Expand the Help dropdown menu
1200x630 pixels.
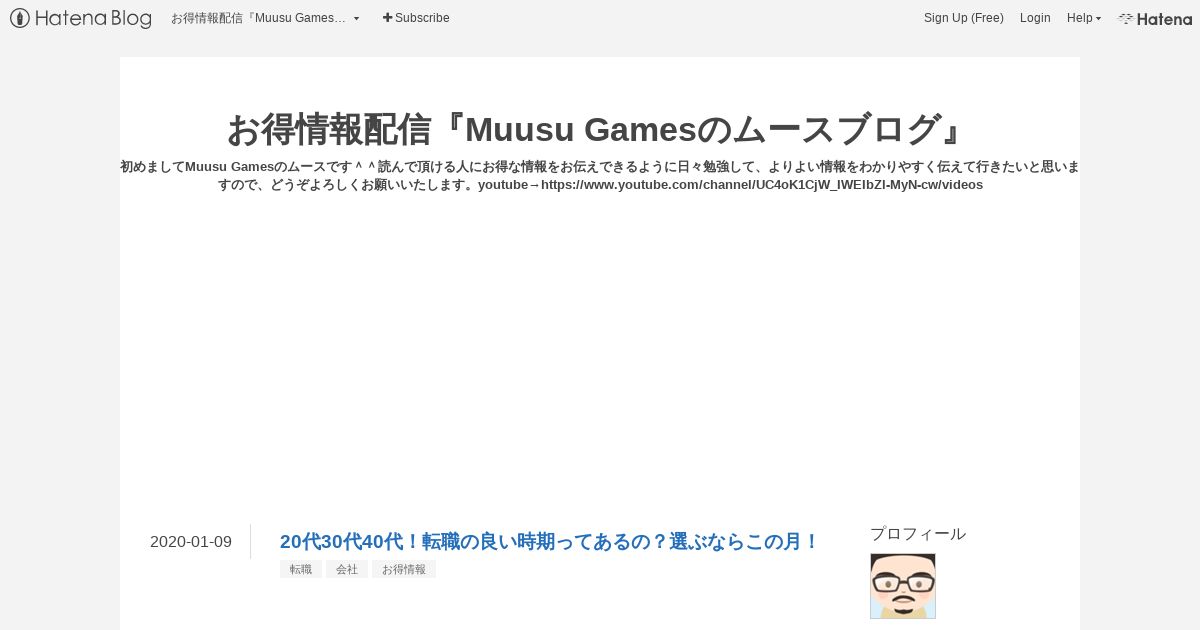(x=1083, y=18)
